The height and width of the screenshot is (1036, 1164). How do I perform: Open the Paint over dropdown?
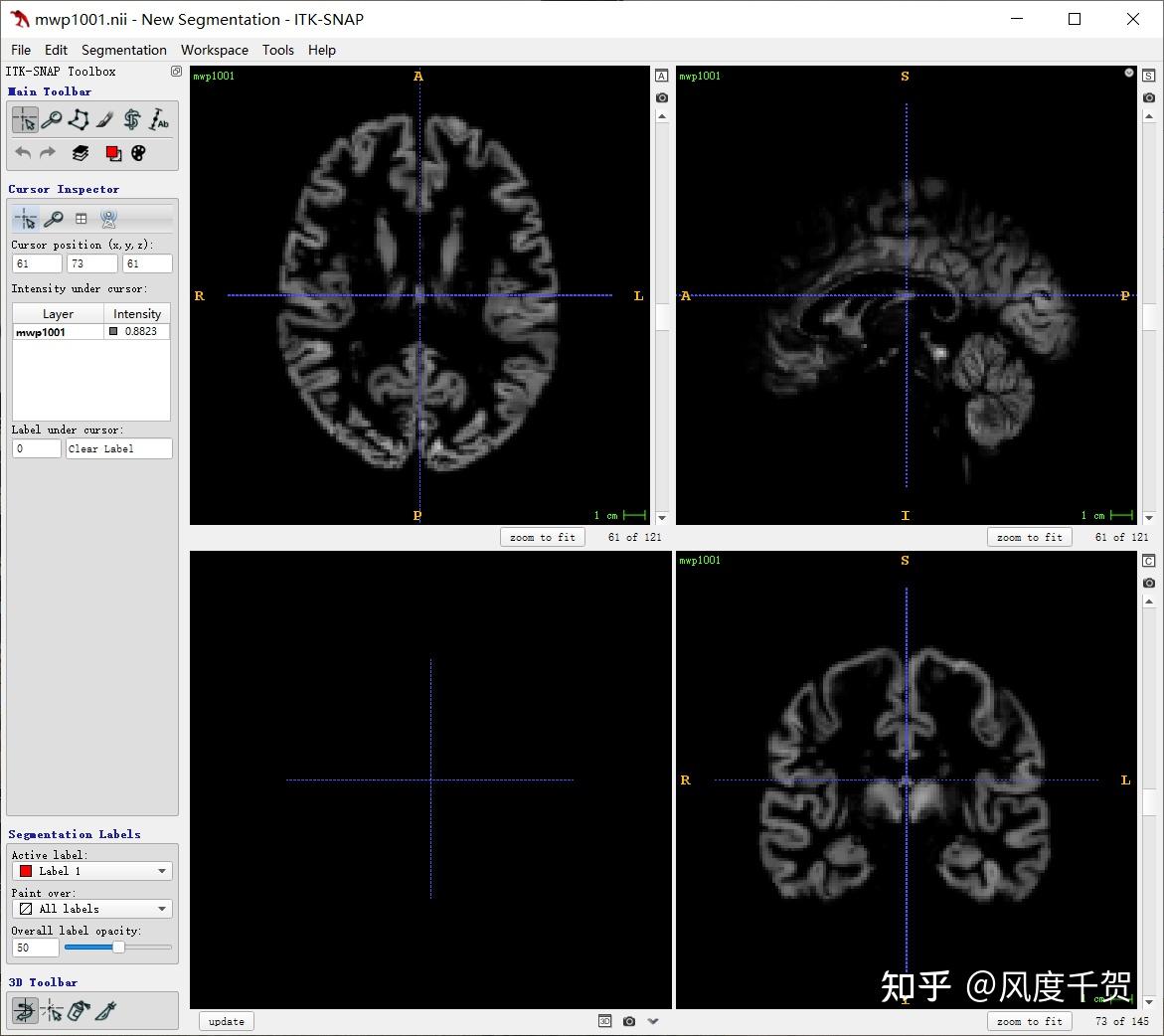92,909
